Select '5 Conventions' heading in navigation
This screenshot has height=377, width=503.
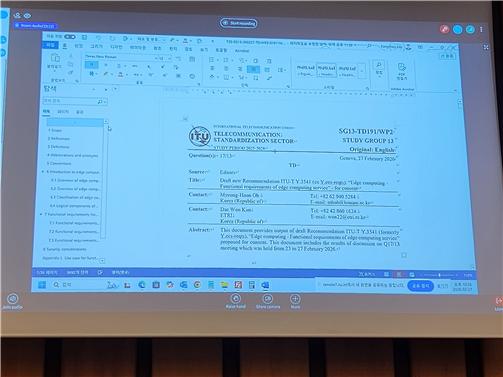[59, 163]
